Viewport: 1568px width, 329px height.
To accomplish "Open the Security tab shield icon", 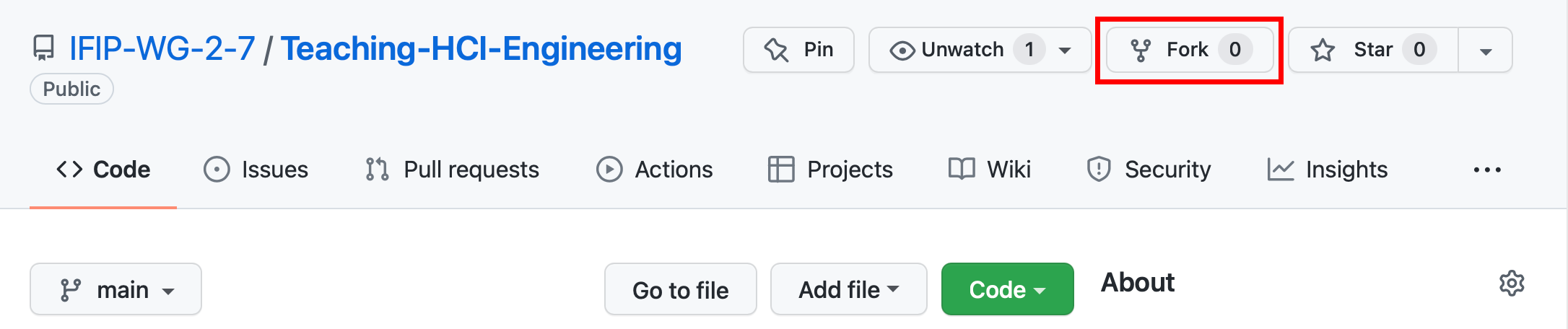I will click(1099, 170).
